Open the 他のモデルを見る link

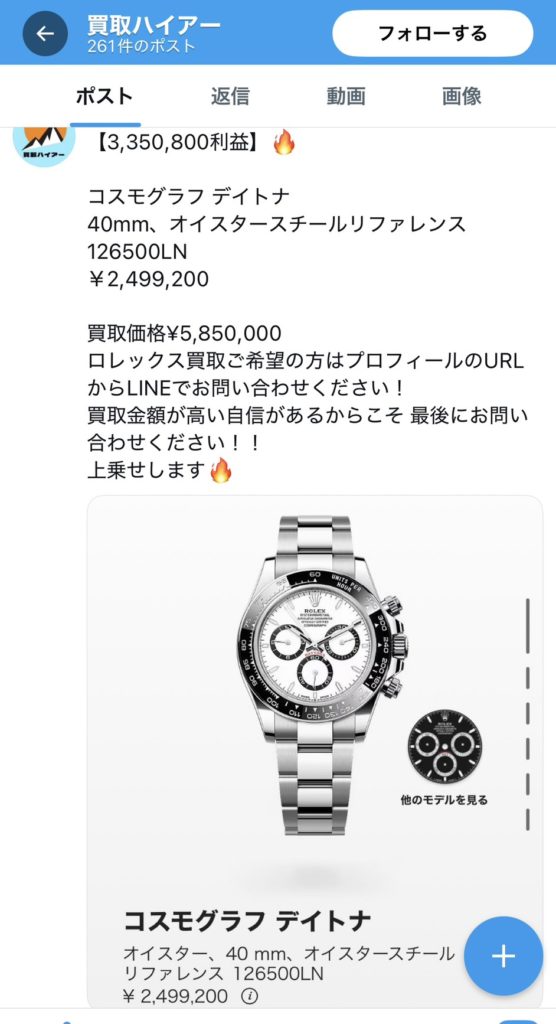coord(444,799)
